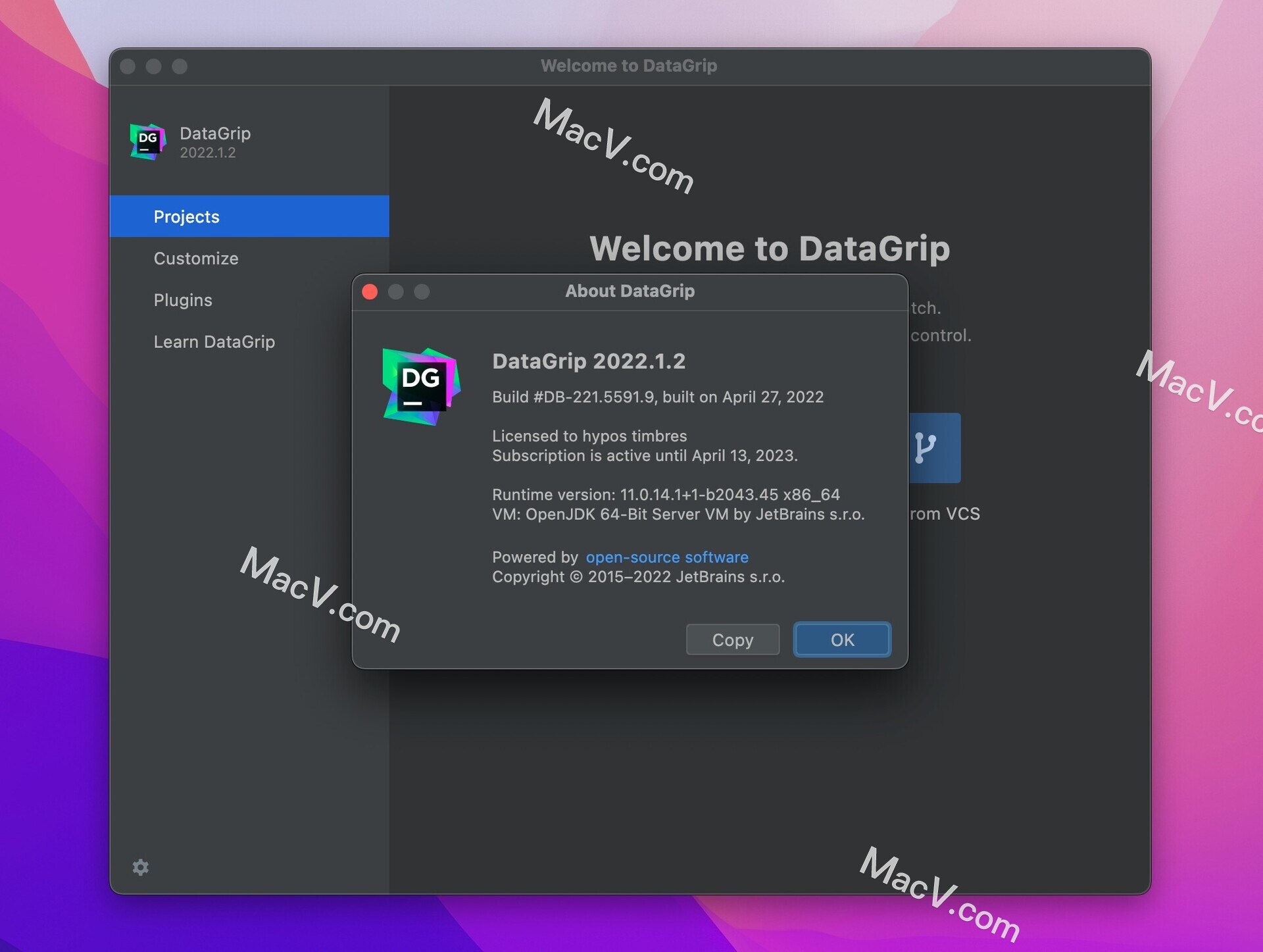Copy the About information with Copy button
This screenshot has height=952, width=1263.
point(732,639)
